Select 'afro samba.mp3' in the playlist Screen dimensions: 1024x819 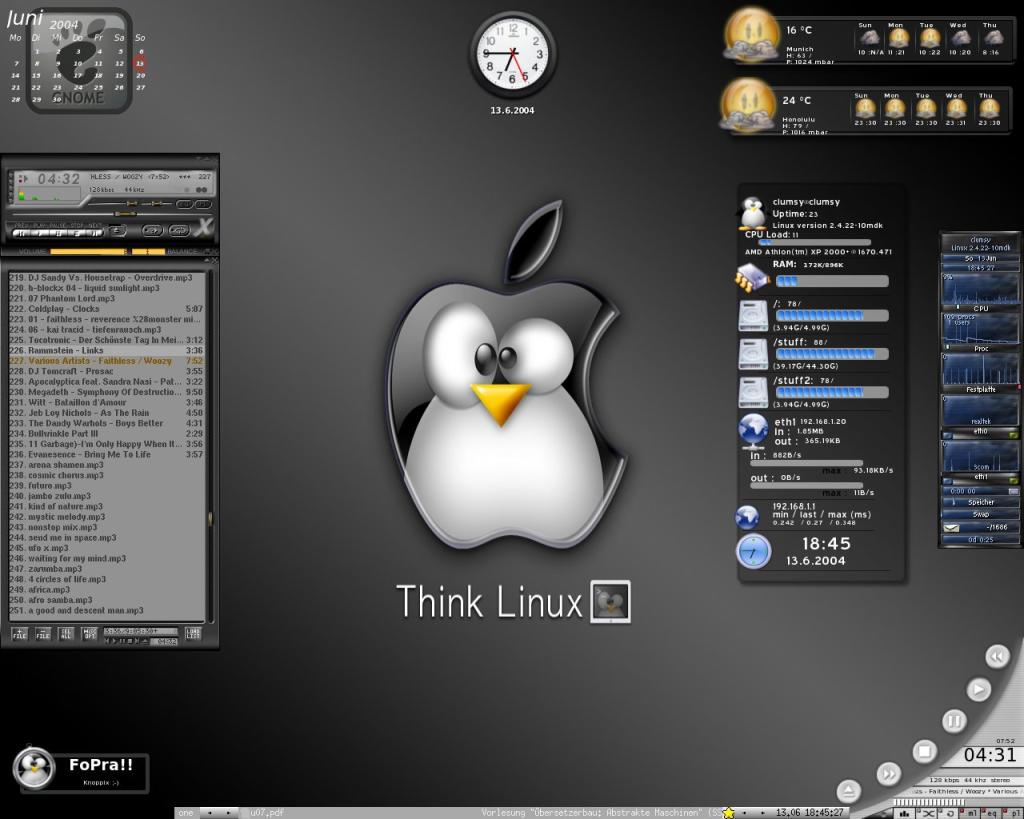[x=106, y=600]
